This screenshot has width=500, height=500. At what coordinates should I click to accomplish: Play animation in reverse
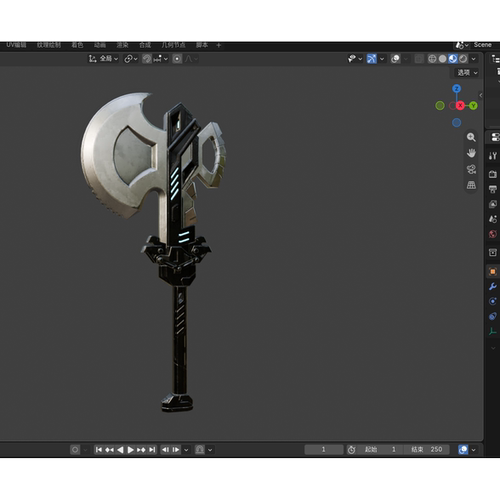120,450
